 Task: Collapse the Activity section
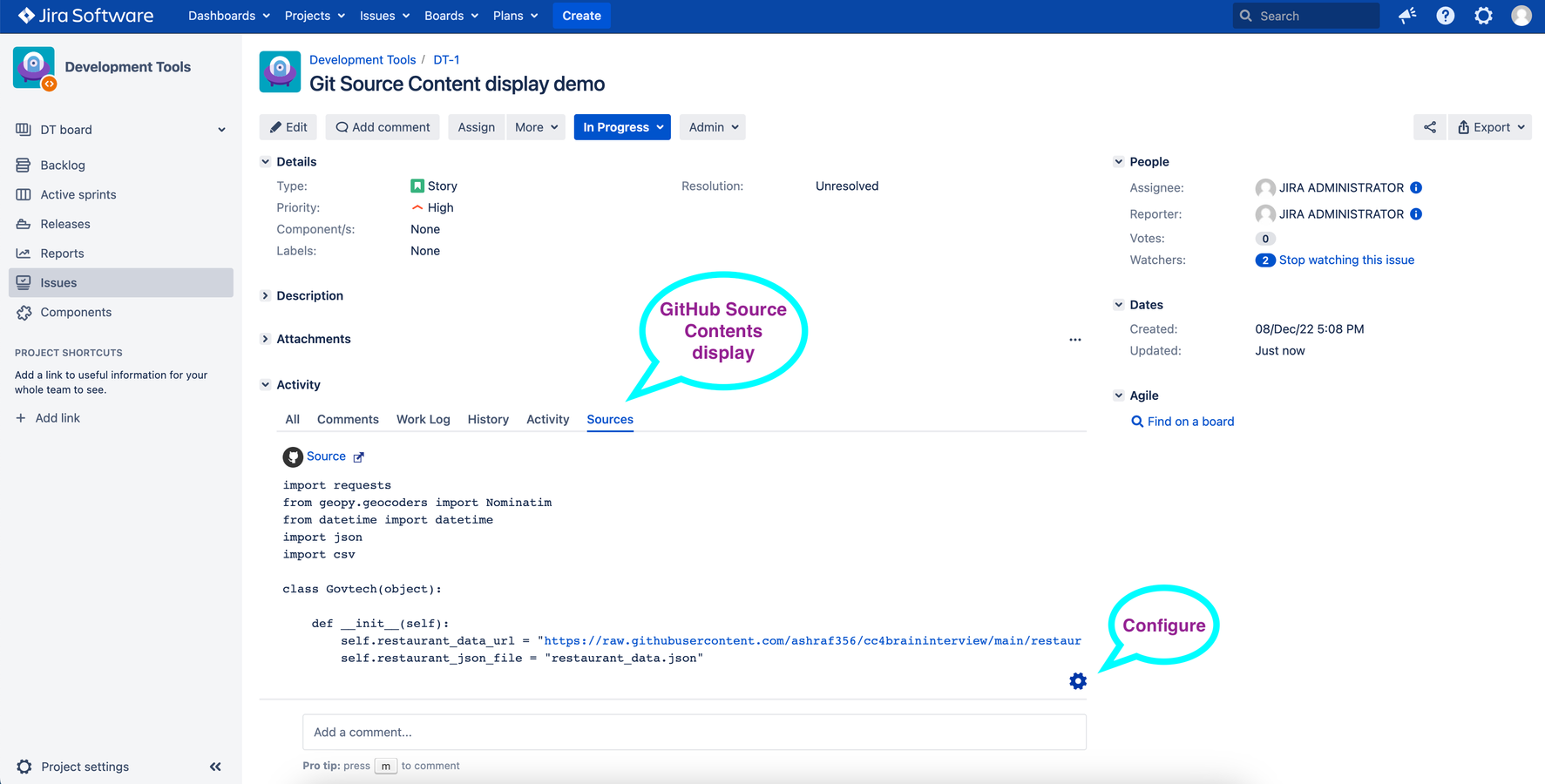[x=266, y=384]
